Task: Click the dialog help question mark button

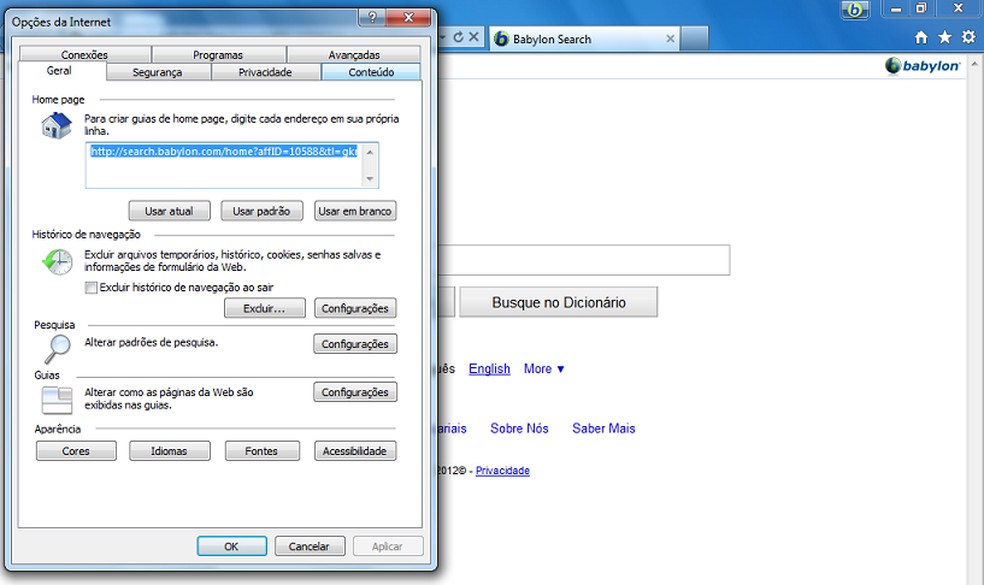Action: point(373,18)
